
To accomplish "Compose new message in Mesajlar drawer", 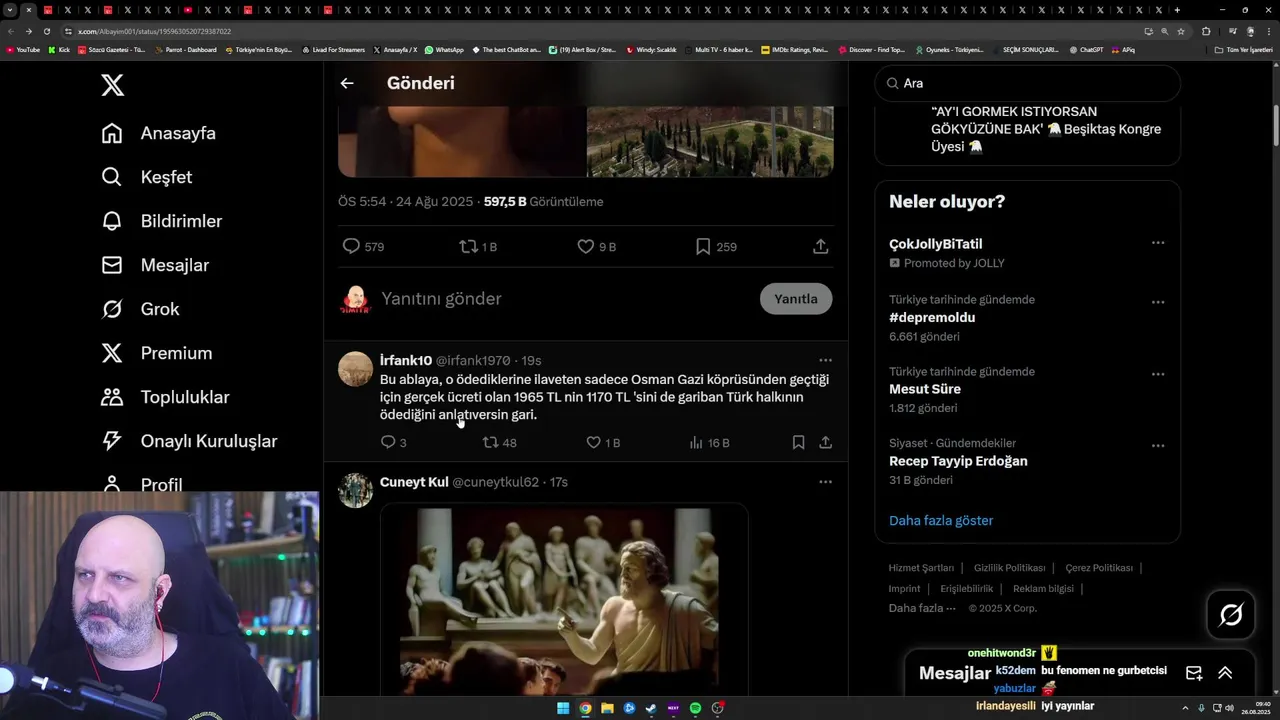I will pyautogui.click(x=1194, y=673).
